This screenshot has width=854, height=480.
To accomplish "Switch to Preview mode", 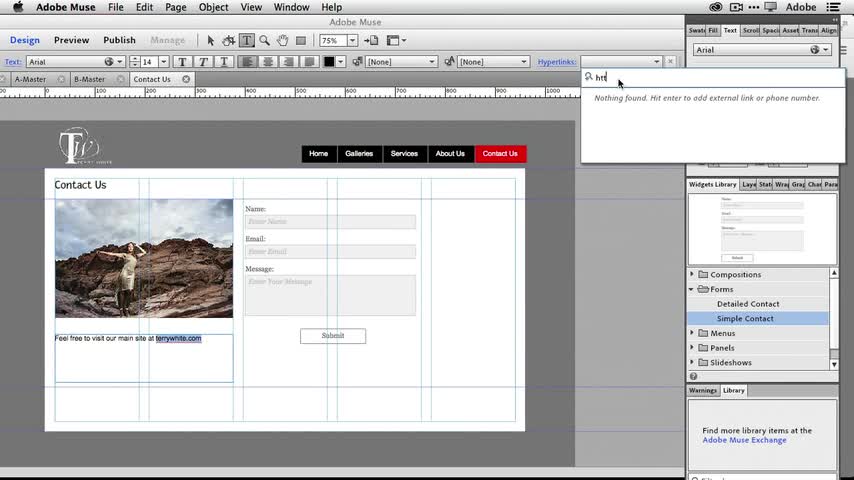I will 71,40.
